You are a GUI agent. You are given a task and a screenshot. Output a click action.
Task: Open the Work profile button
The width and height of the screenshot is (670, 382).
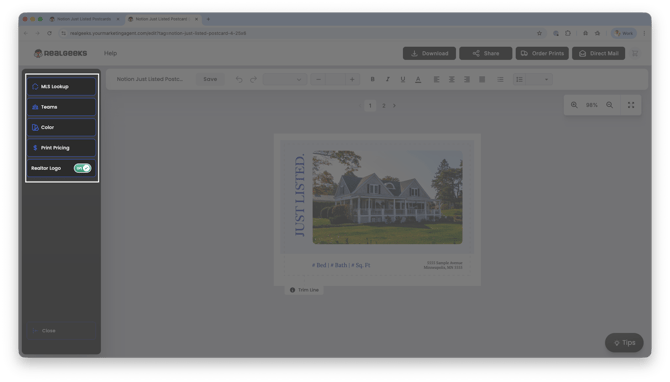click(624, 33)
